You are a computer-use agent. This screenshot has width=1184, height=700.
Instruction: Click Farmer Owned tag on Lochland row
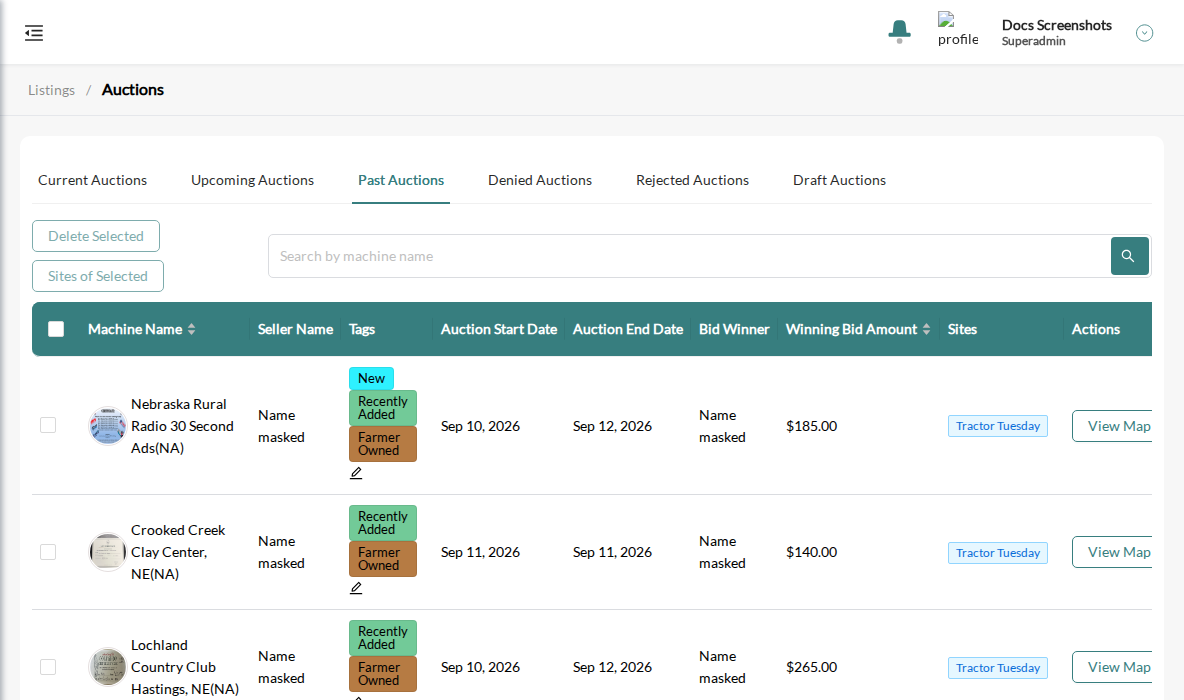pos(383,674)
